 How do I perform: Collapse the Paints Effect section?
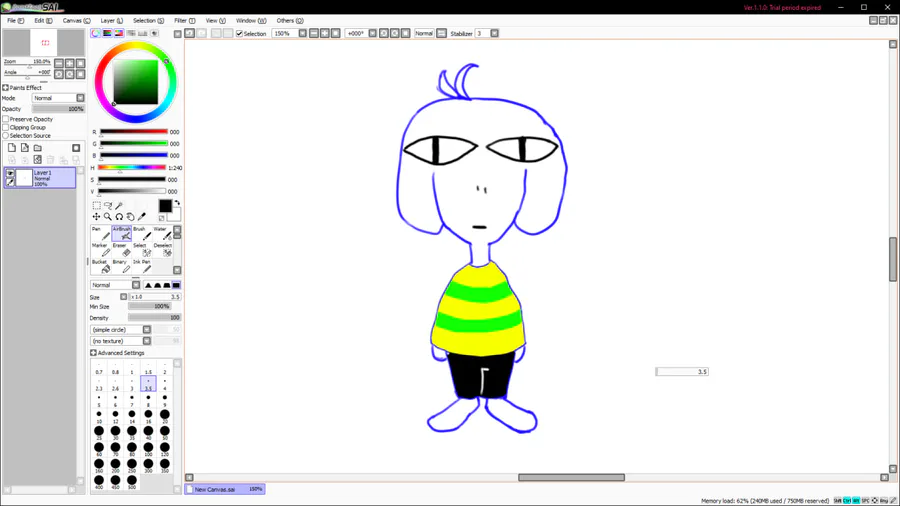pyautogui.click(x=6, y=88)
